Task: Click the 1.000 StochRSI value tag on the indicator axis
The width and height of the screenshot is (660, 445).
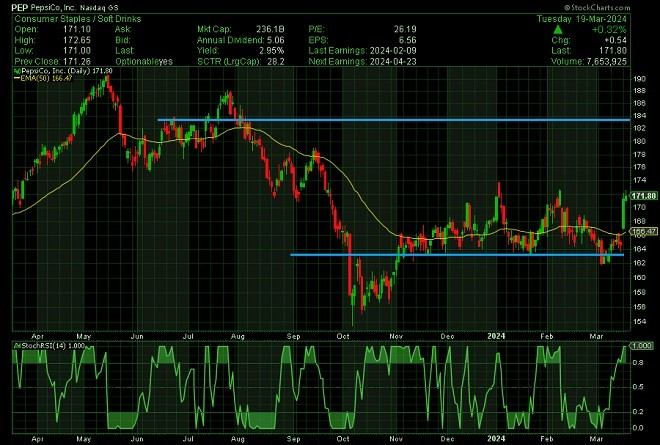Action: click(x=642, y=346)
